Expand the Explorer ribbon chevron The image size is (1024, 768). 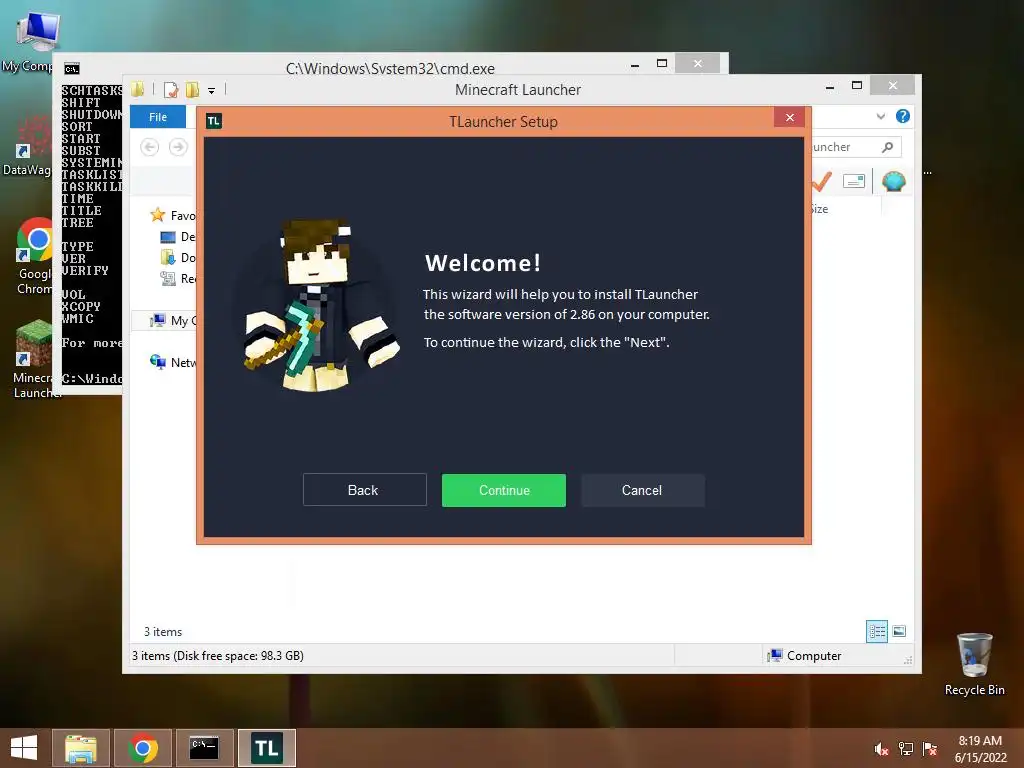tap(880, 116)
